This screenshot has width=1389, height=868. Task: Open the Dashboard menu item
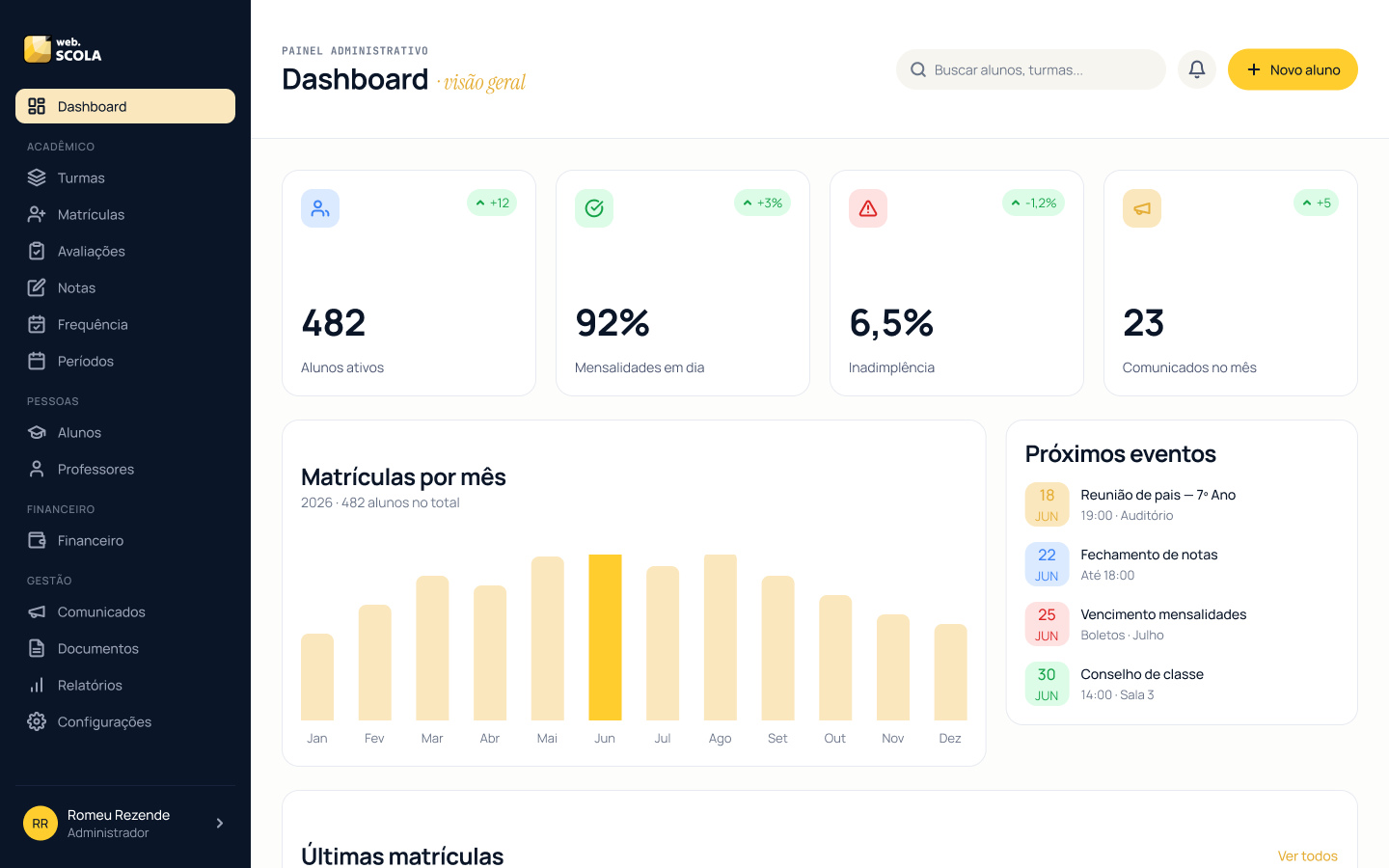125,106
